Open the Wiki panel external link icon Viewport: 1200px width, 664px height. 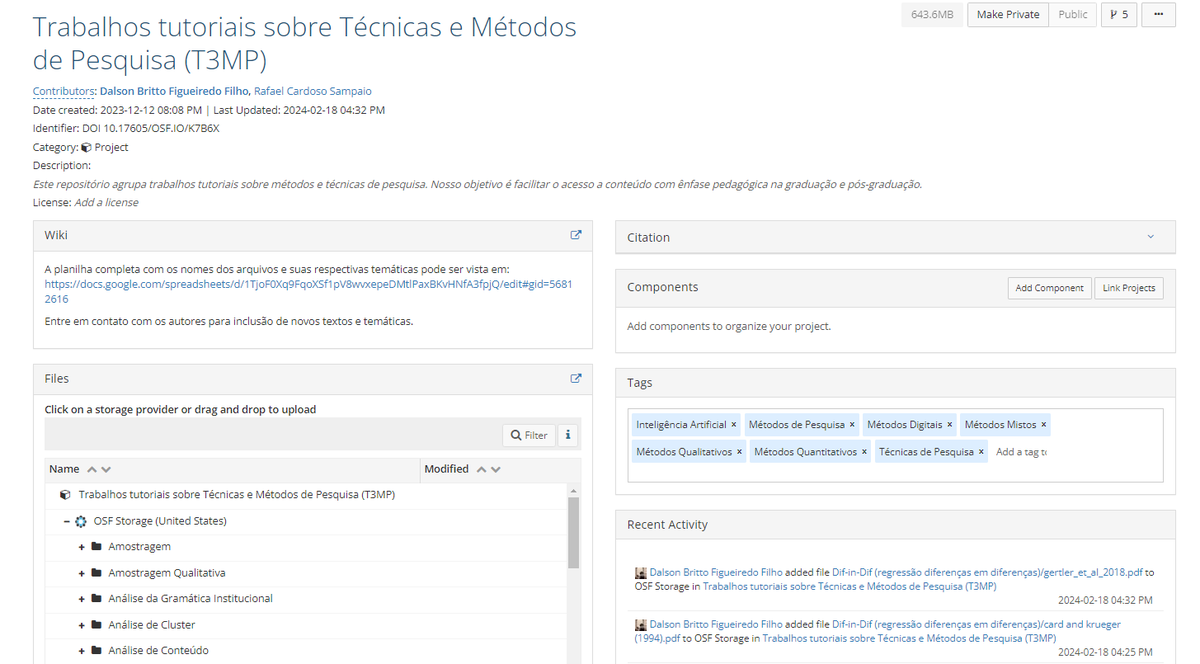pos(576,235)
